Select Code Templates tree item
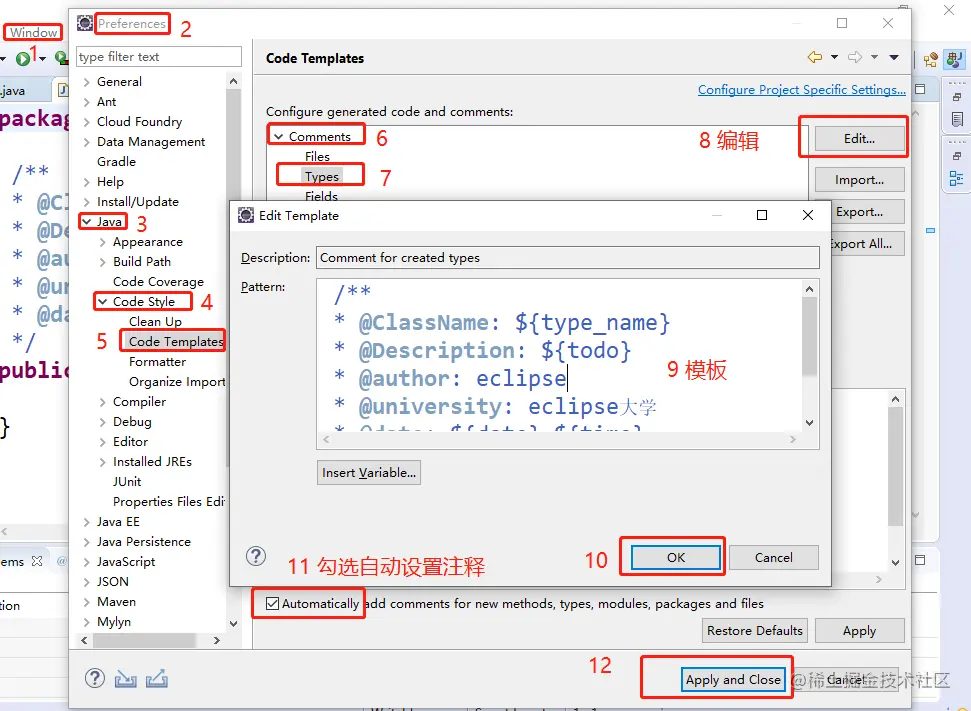Image resolution: width=971 pixels, height=711 pixels. (x=176, y=342)
